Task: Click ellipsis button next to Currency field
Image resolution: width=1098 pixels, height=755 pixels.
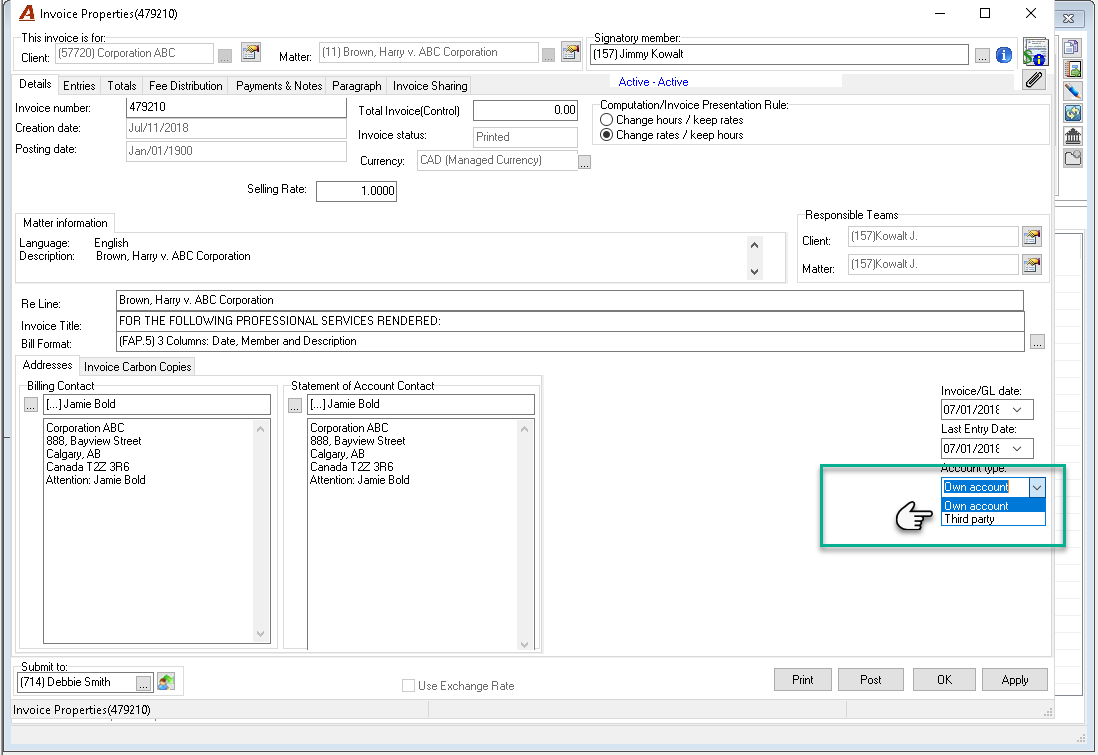Action: click(x=585, y=162)
